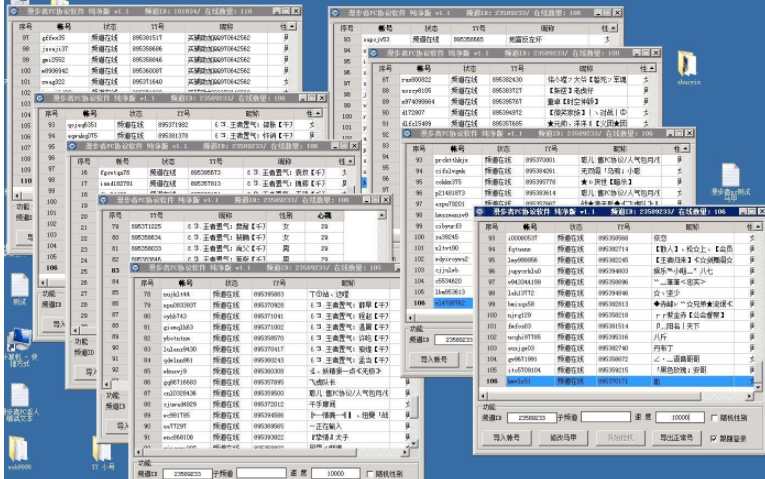This screenshot has height=479, width=765.
Task: Click title icon of window starting at row 78
Action: pyautogui.click(x=135, y=268)
